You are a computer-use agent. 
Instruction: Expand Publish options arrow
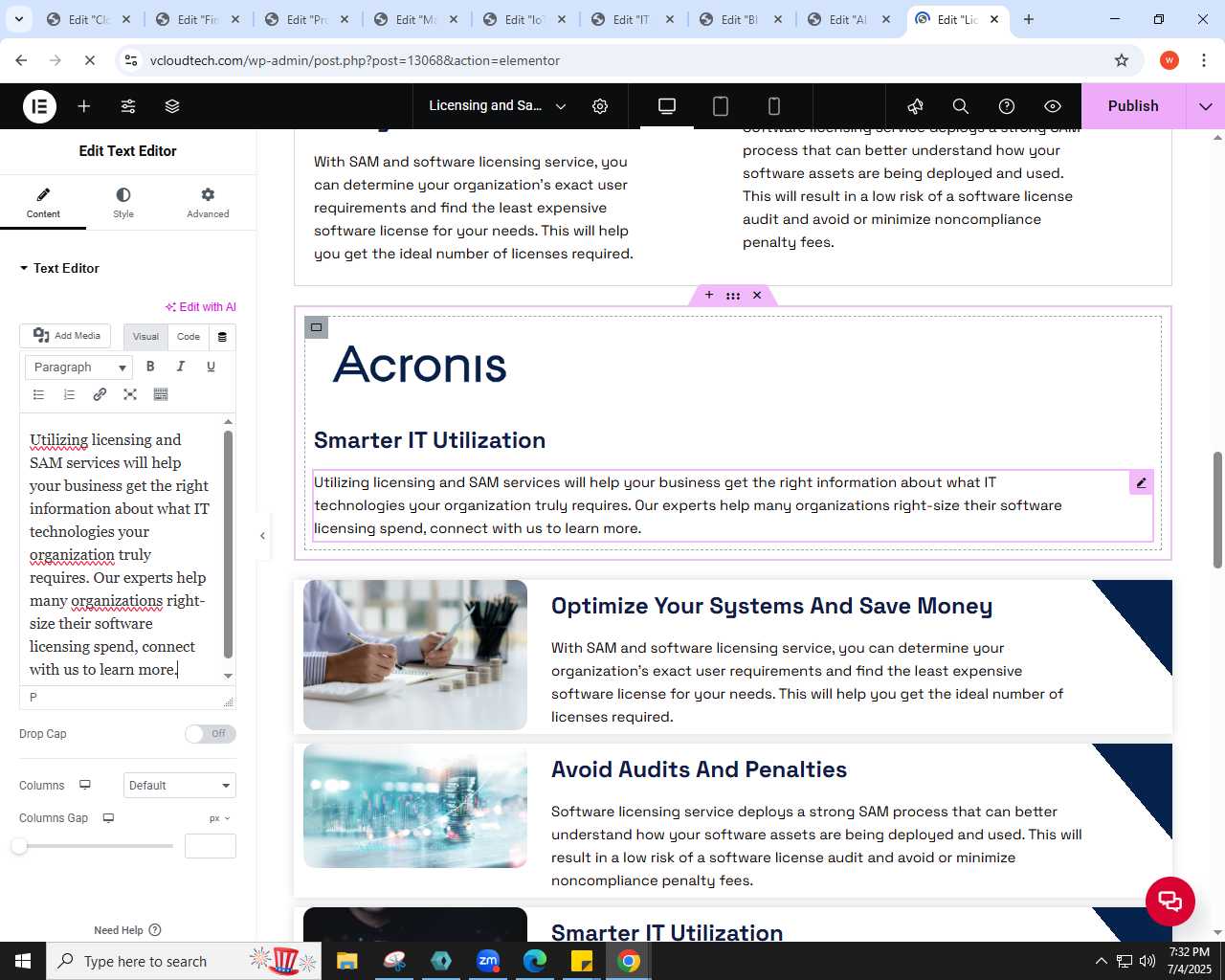coord(1206,106)
